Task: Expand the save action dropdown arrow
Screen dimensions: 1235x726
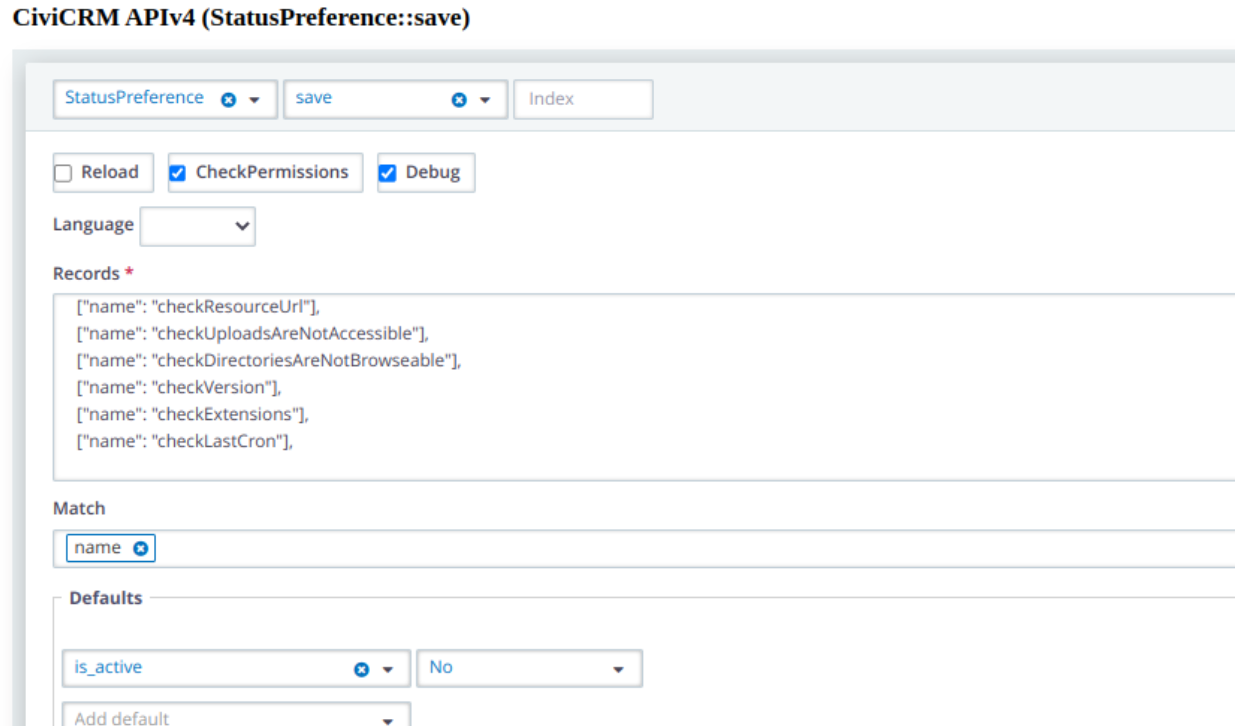Action: [x=486, y=100]
